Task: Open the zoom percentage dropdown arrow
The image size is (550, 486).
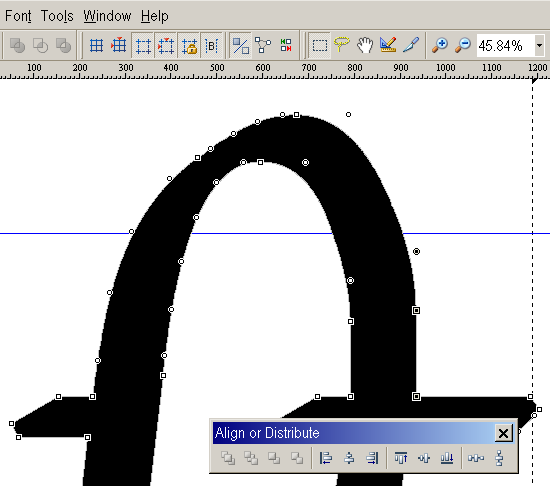Action: [x=539, y=46]
